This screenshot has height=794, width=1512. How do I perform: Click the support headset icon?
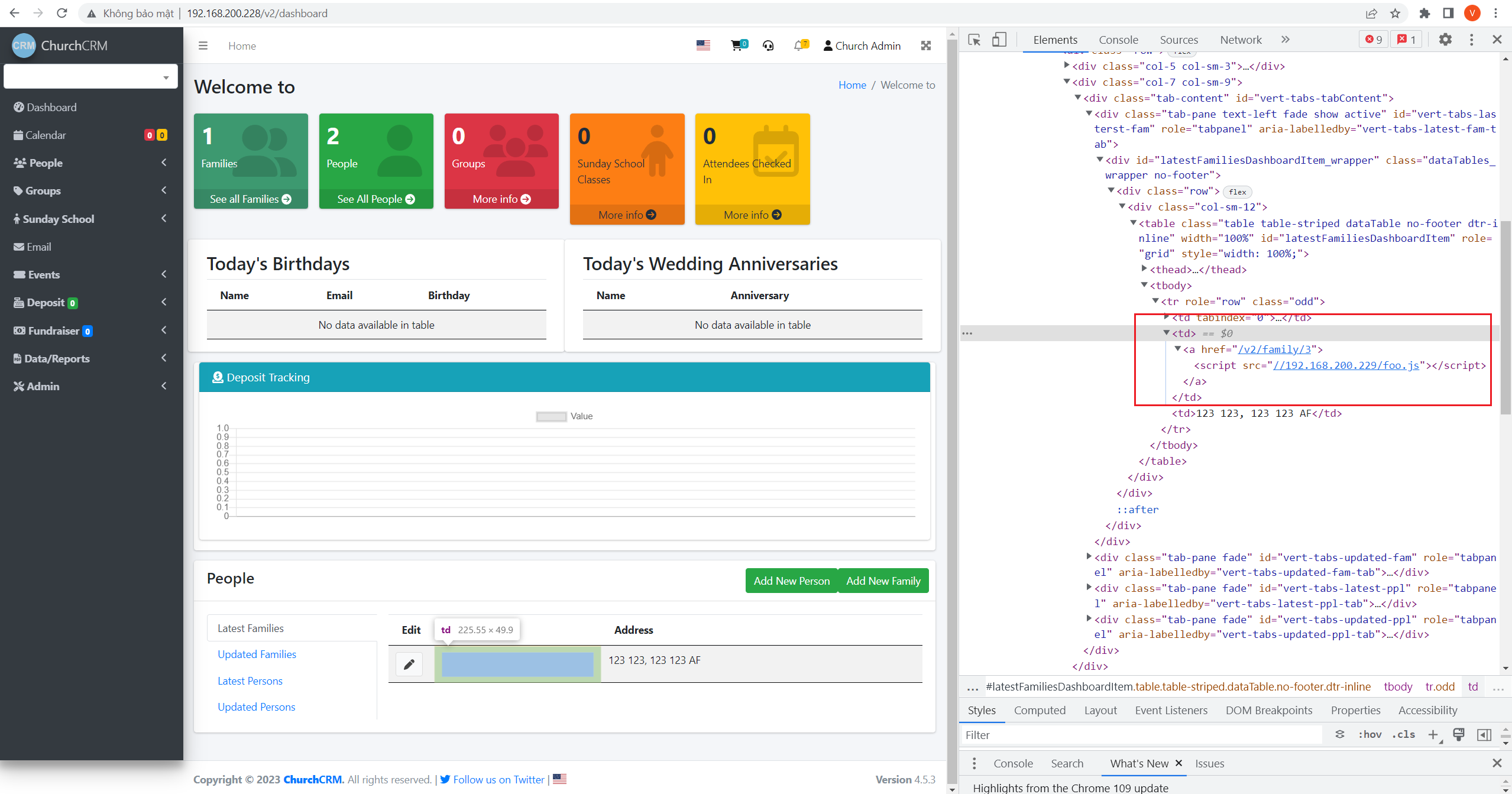[768, 45]
